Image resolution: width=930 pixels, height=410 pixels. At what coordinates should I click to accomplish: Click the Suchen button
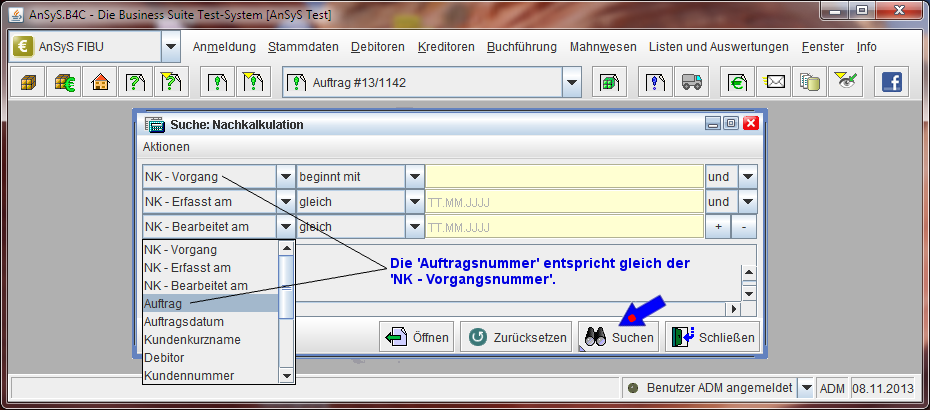coord(619,337)
